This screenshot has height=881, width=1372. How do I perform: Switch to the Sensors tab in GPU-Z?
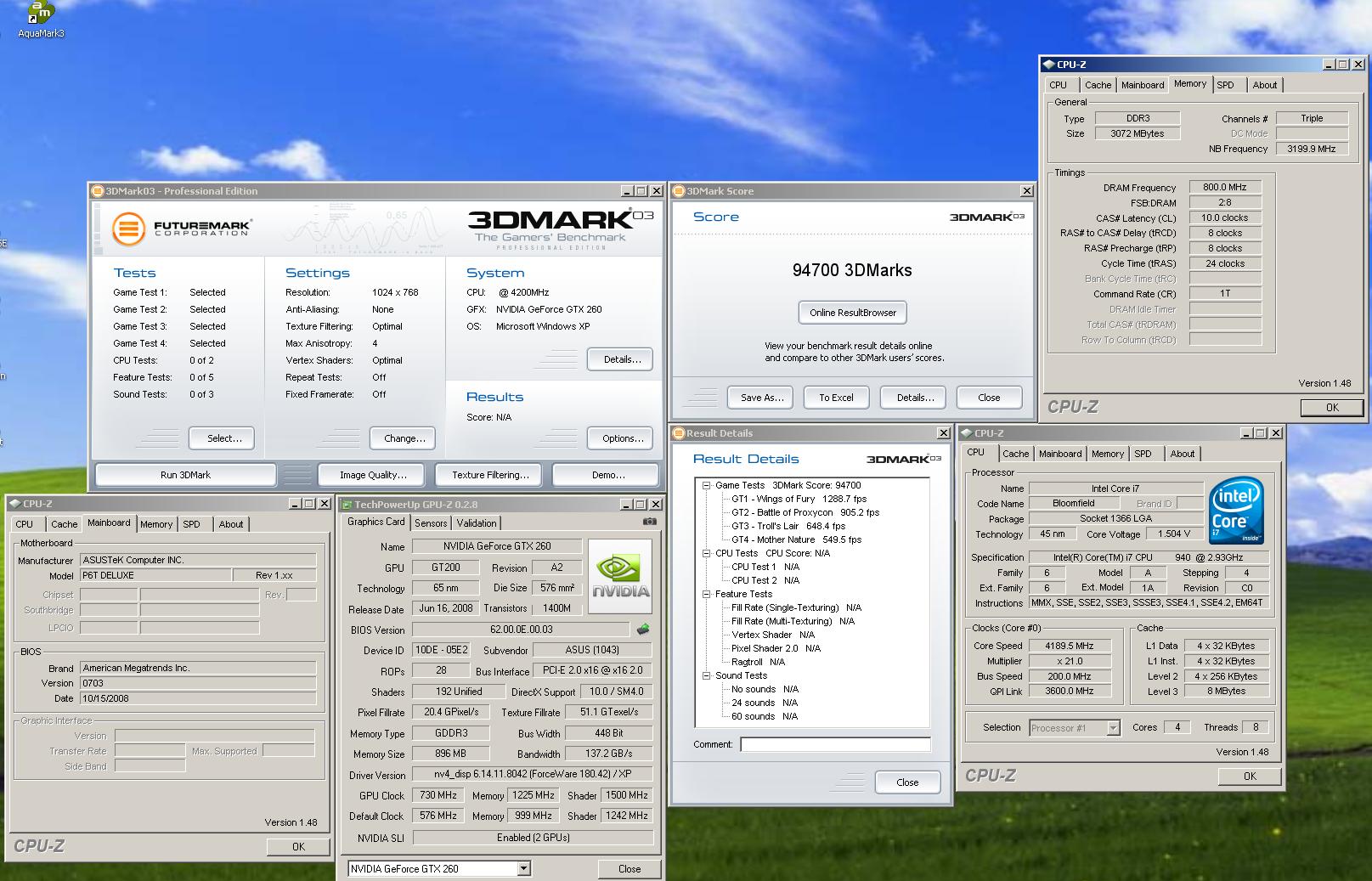431,523
